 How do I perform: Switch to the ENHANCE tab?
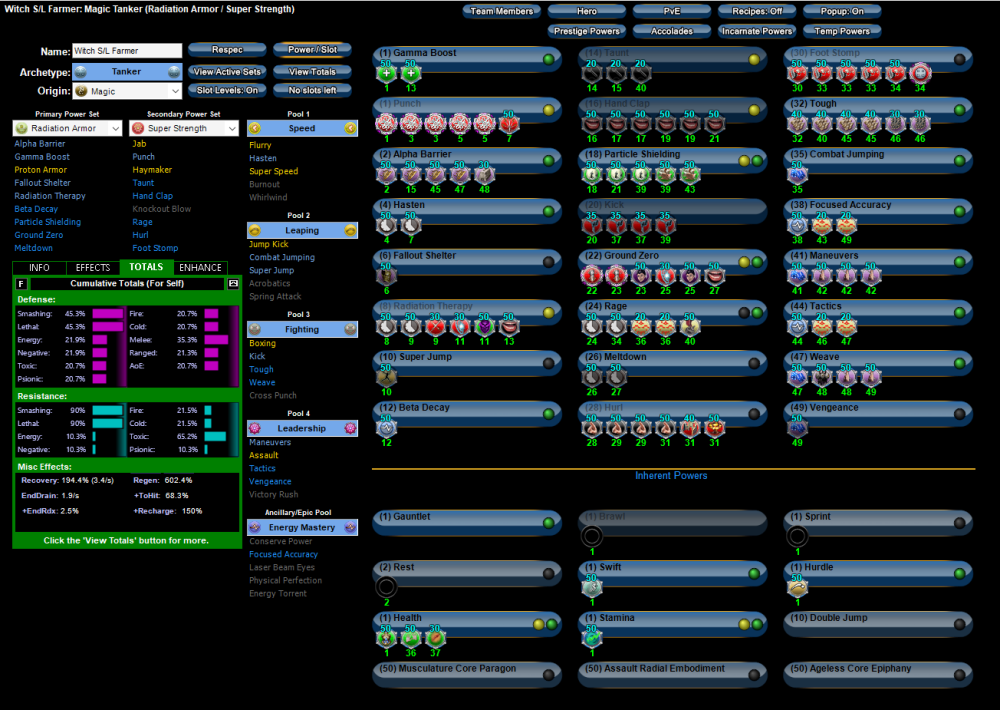(200, 267)
